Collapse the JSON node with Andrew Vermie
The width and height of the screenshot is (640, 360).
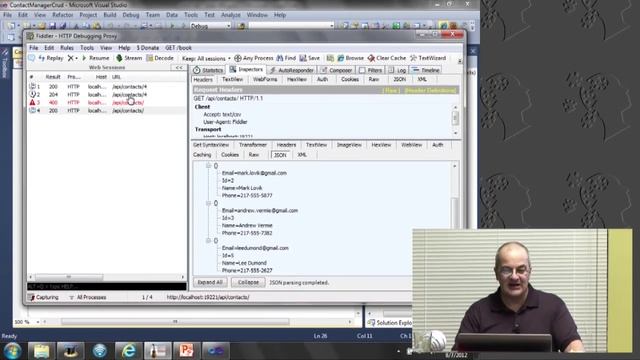click(208, 203)
